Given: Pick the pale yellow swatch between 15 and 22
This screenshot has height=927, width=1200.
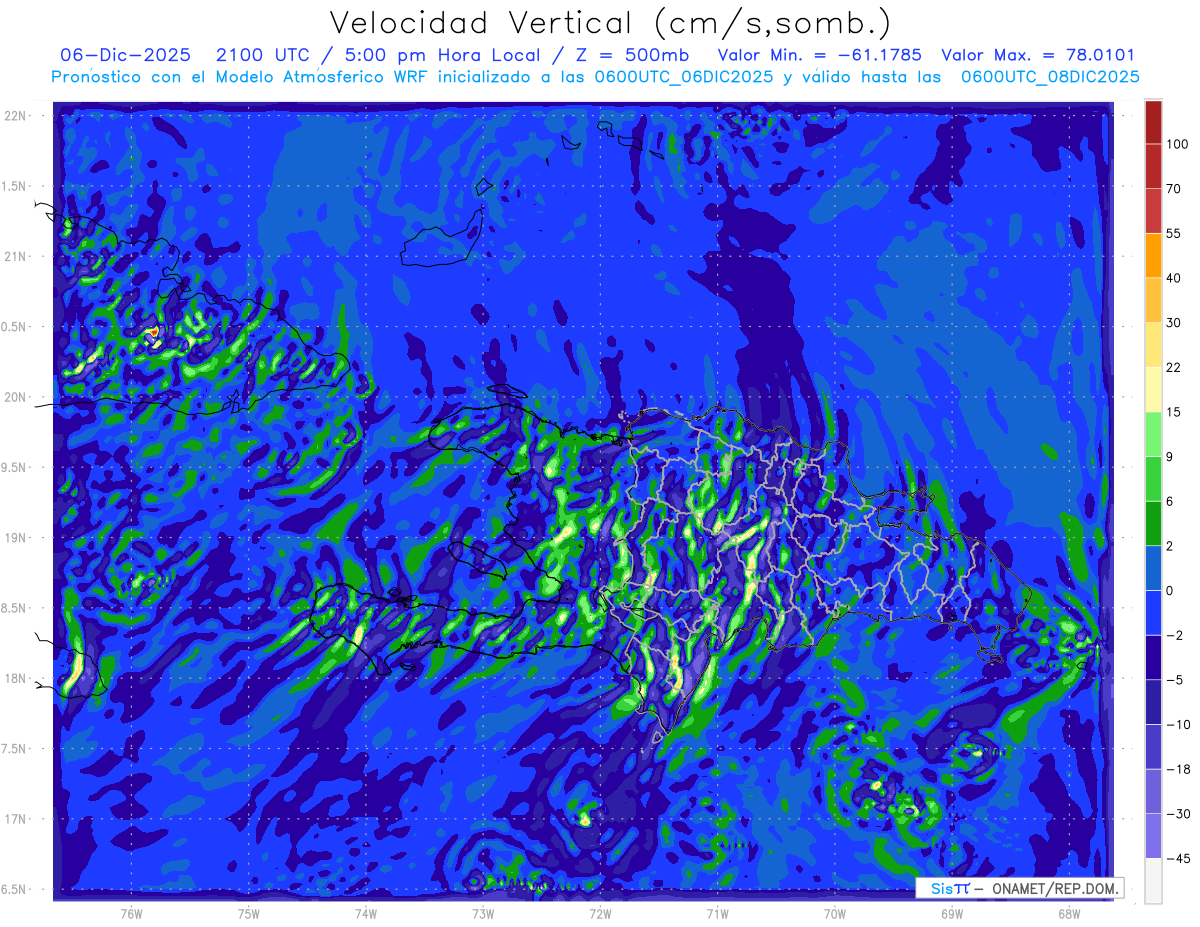Looking at the screenshot, I should [x=1153, y=388].
